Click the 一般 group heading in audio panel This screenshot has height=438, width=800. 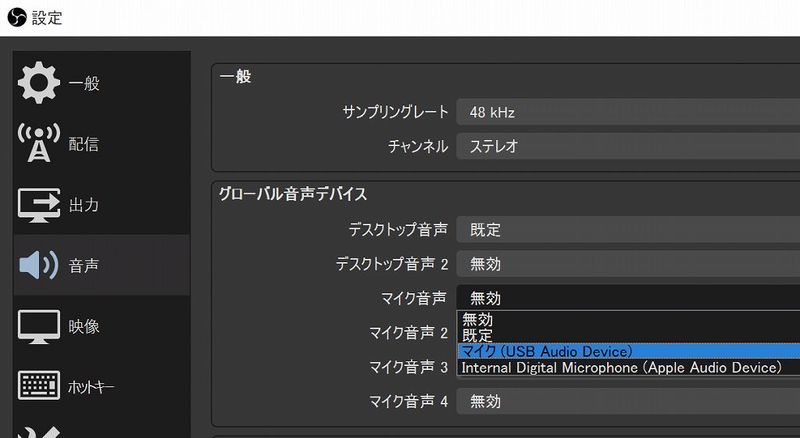click(235, 77)
